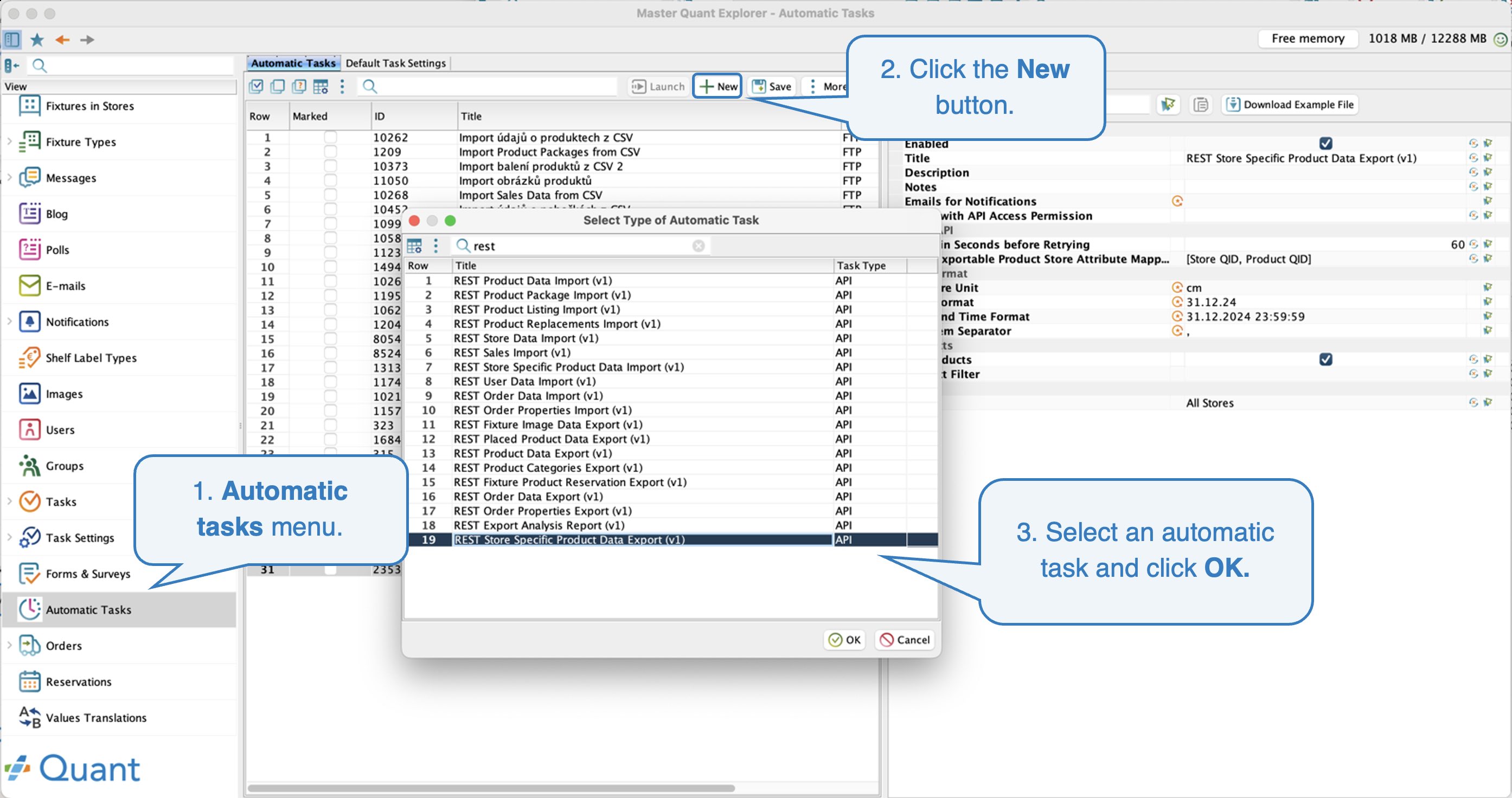Click the table settings icon in dialog
1512x798 pixels.
tap(414, 246)
